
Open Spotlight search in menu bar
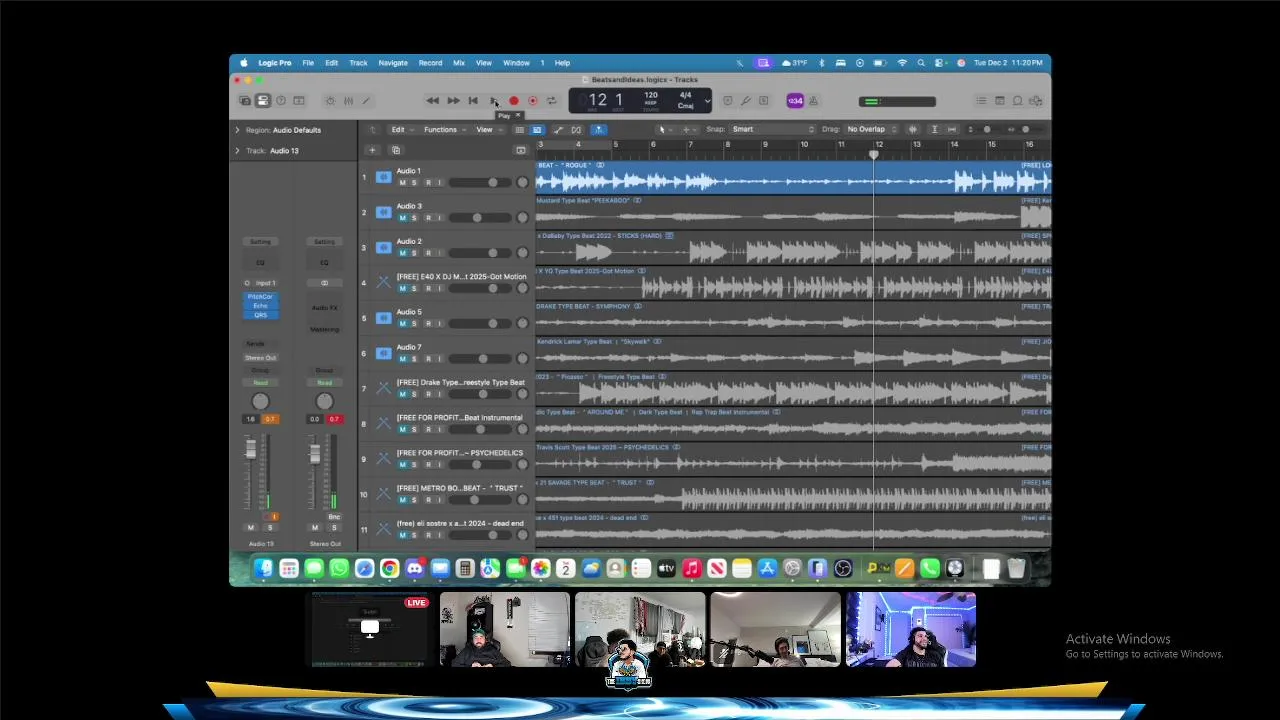click(x=921, y=63)
